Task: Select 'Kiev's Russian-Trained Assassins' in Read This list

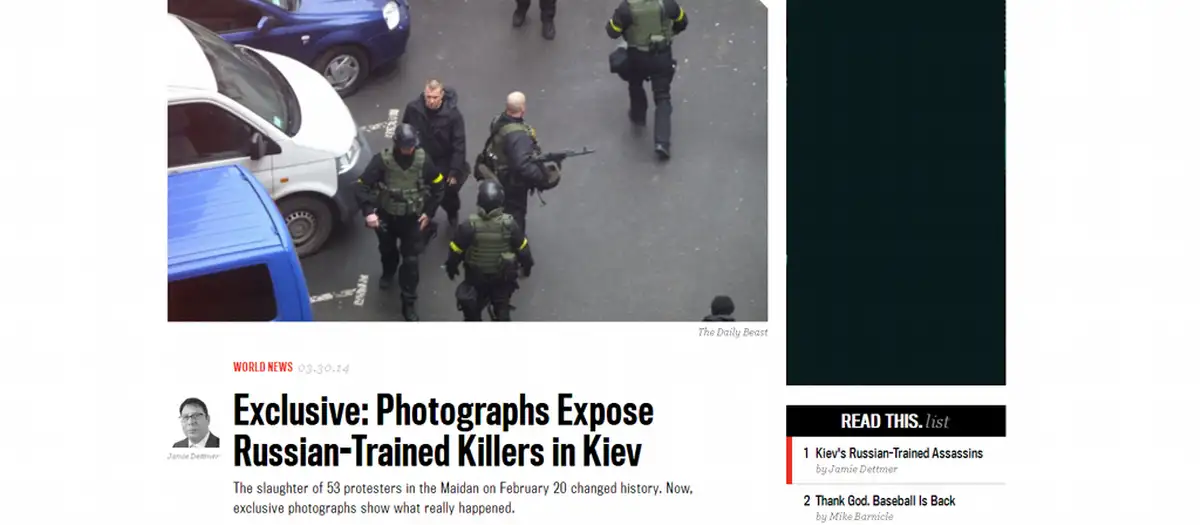Action: [x=899, y=453]
